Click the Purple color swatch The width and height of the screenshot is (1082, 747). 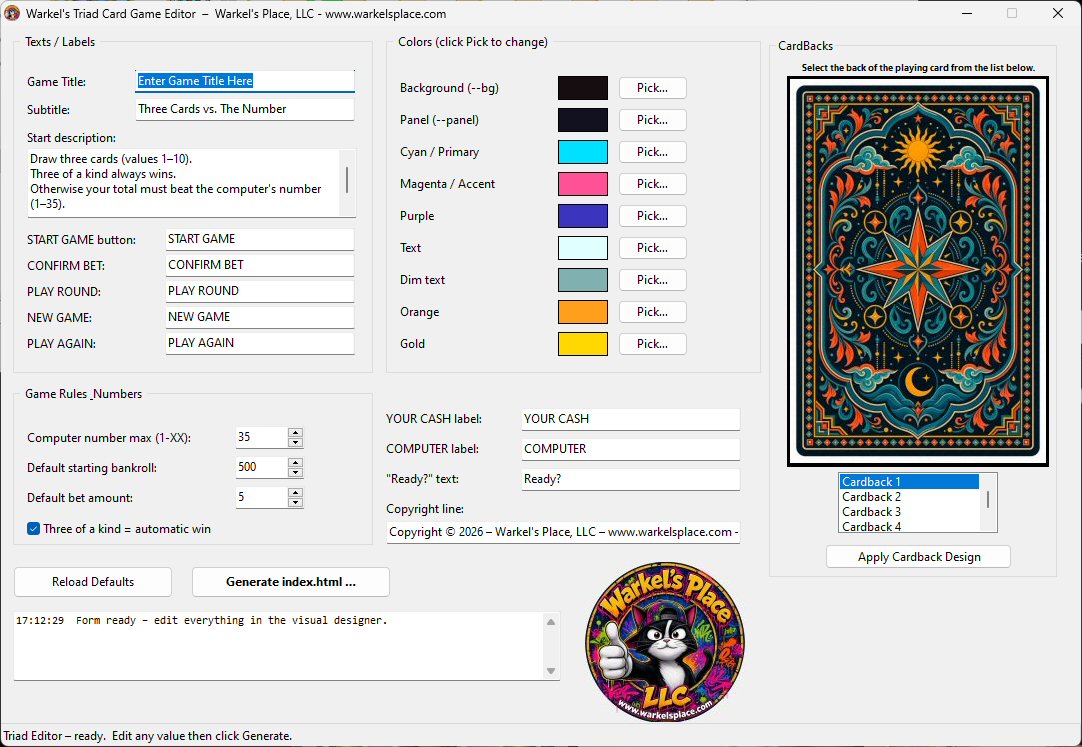[x=583, y=216]
